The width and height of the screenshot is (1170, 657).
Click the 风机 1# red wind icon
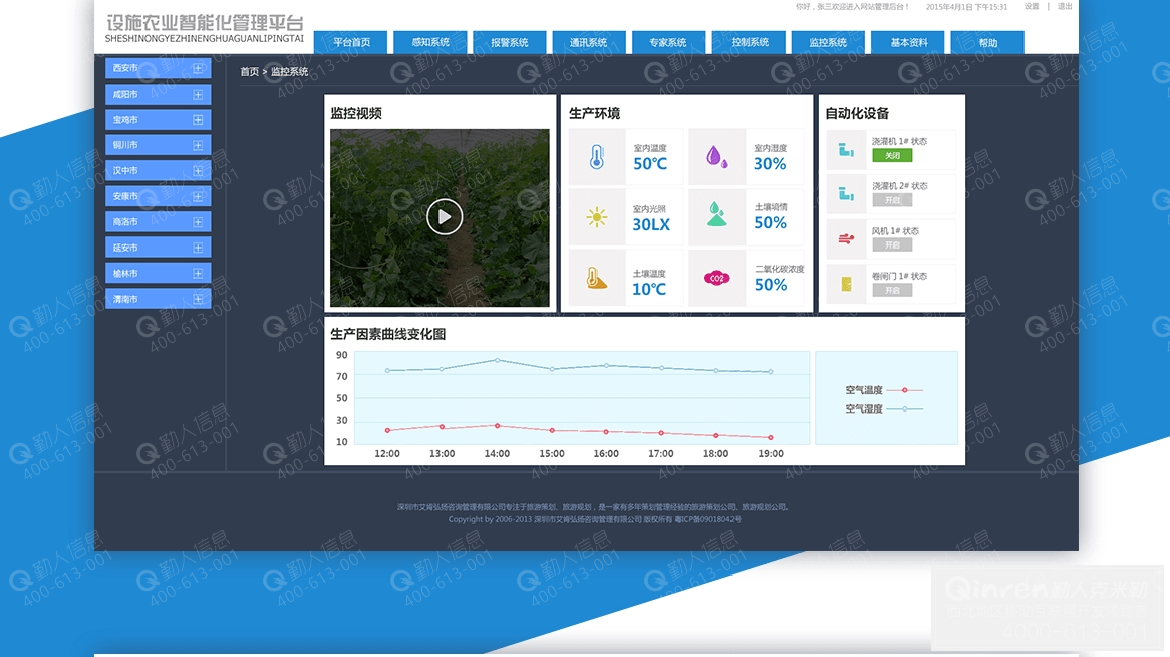tap(846, 239)
